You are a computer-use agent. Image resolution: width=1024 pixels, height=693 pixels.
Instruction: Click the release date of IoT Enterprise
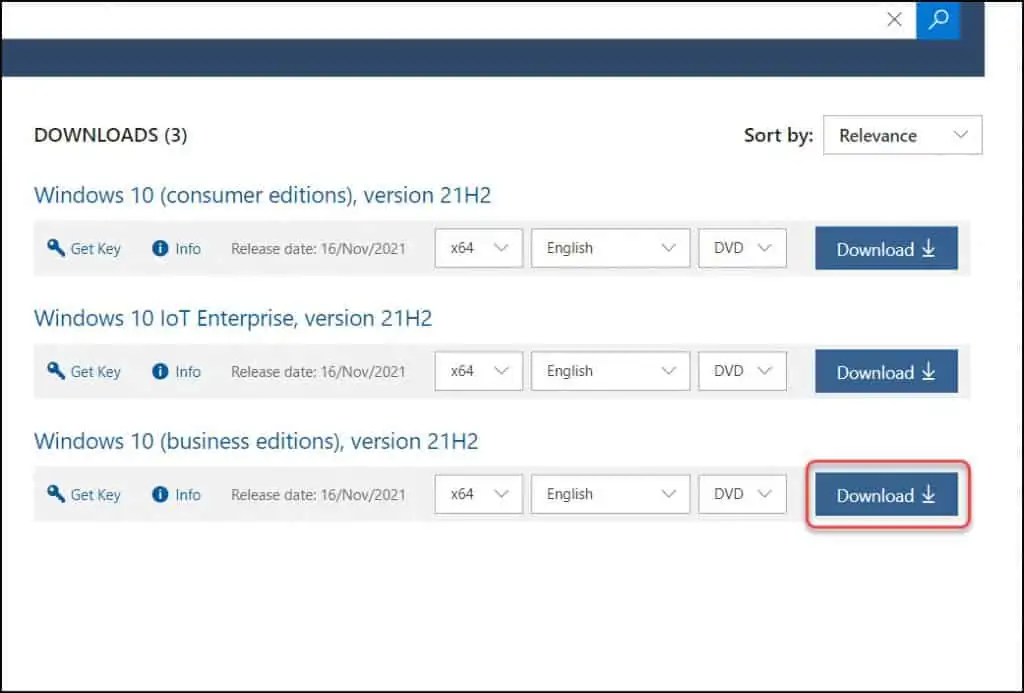[318, 372]
